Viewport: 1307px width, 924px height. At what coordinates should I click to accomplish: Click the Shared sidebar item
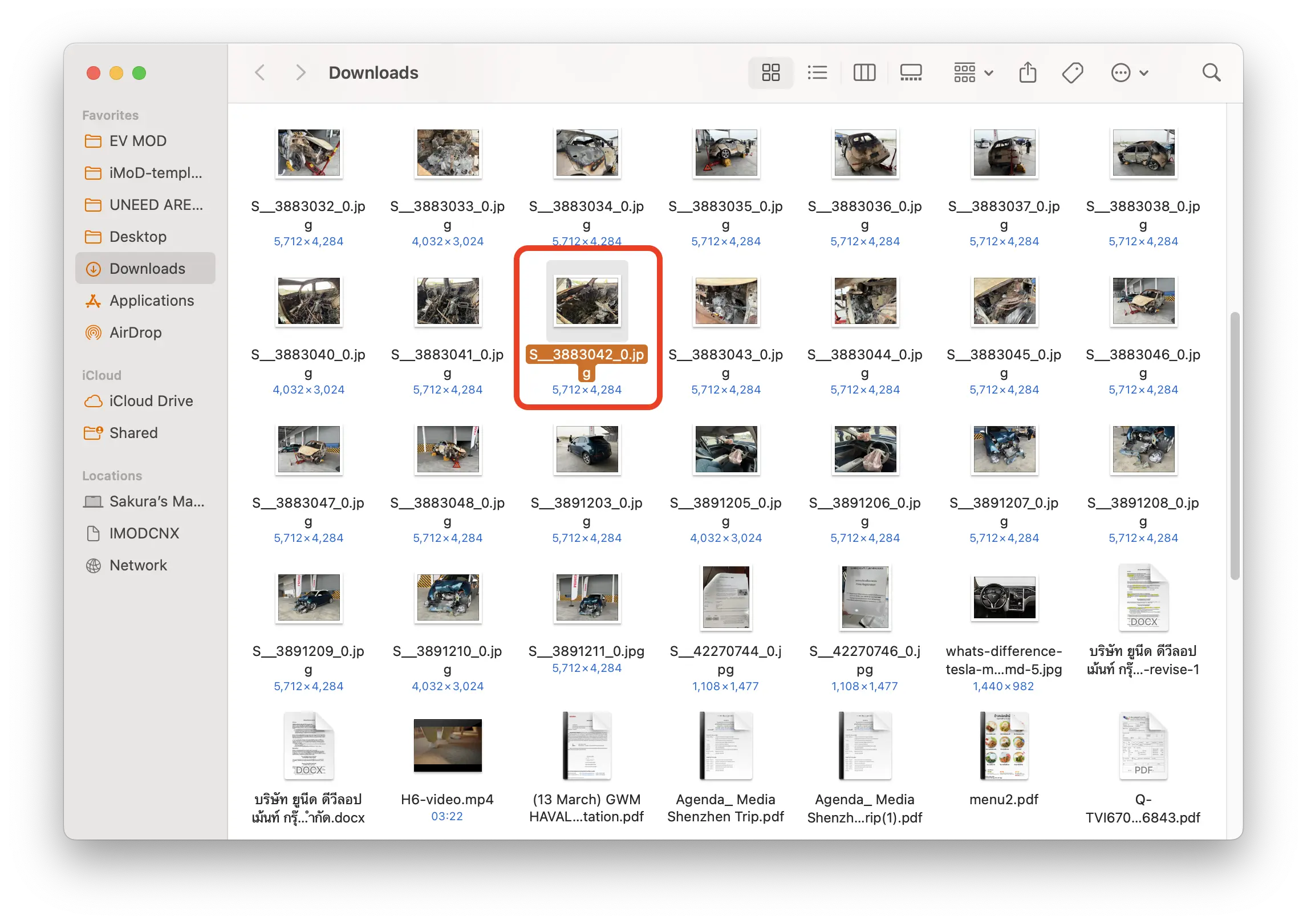pyautogui.click(x=133, y=433)
